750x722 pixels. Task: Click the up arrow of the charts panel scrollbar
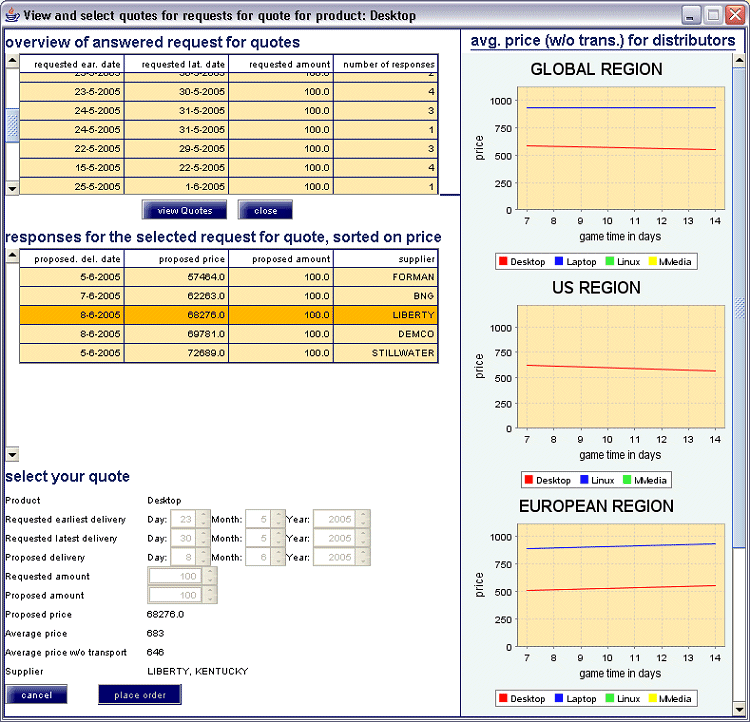coord(739,61)
